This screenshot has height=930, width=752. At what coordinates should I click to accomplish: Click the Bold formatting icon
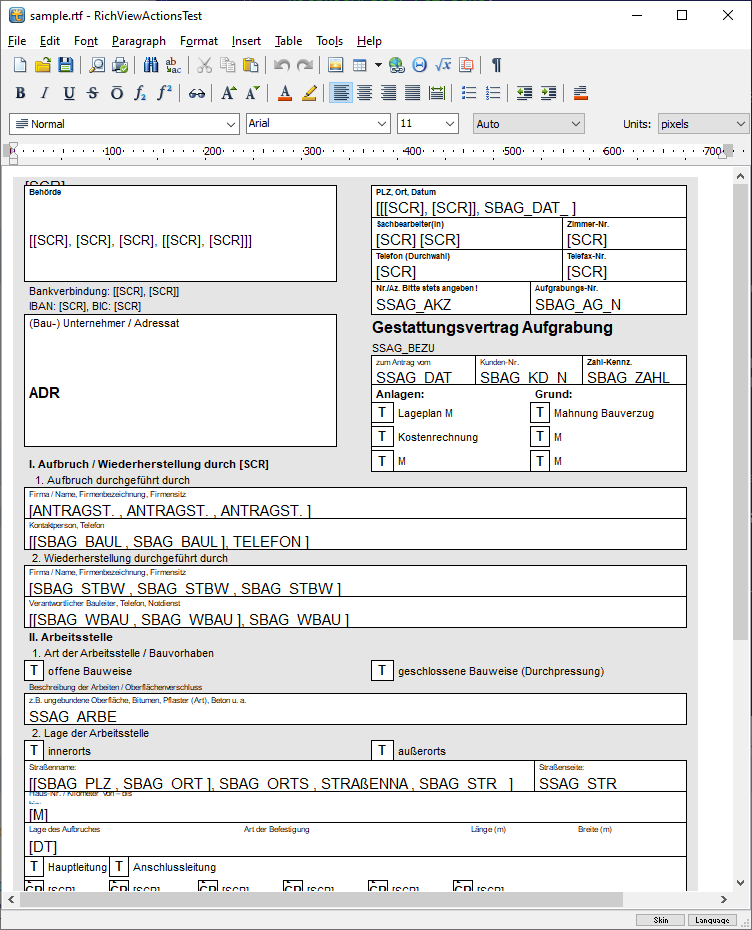coord(20,93)
